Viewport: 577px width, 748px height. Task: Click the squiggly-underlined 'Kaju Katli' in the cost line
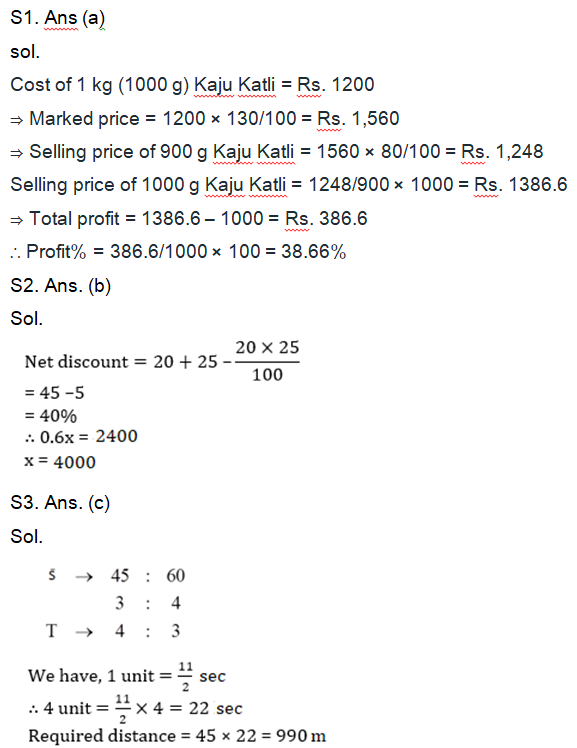pos(235,85)
